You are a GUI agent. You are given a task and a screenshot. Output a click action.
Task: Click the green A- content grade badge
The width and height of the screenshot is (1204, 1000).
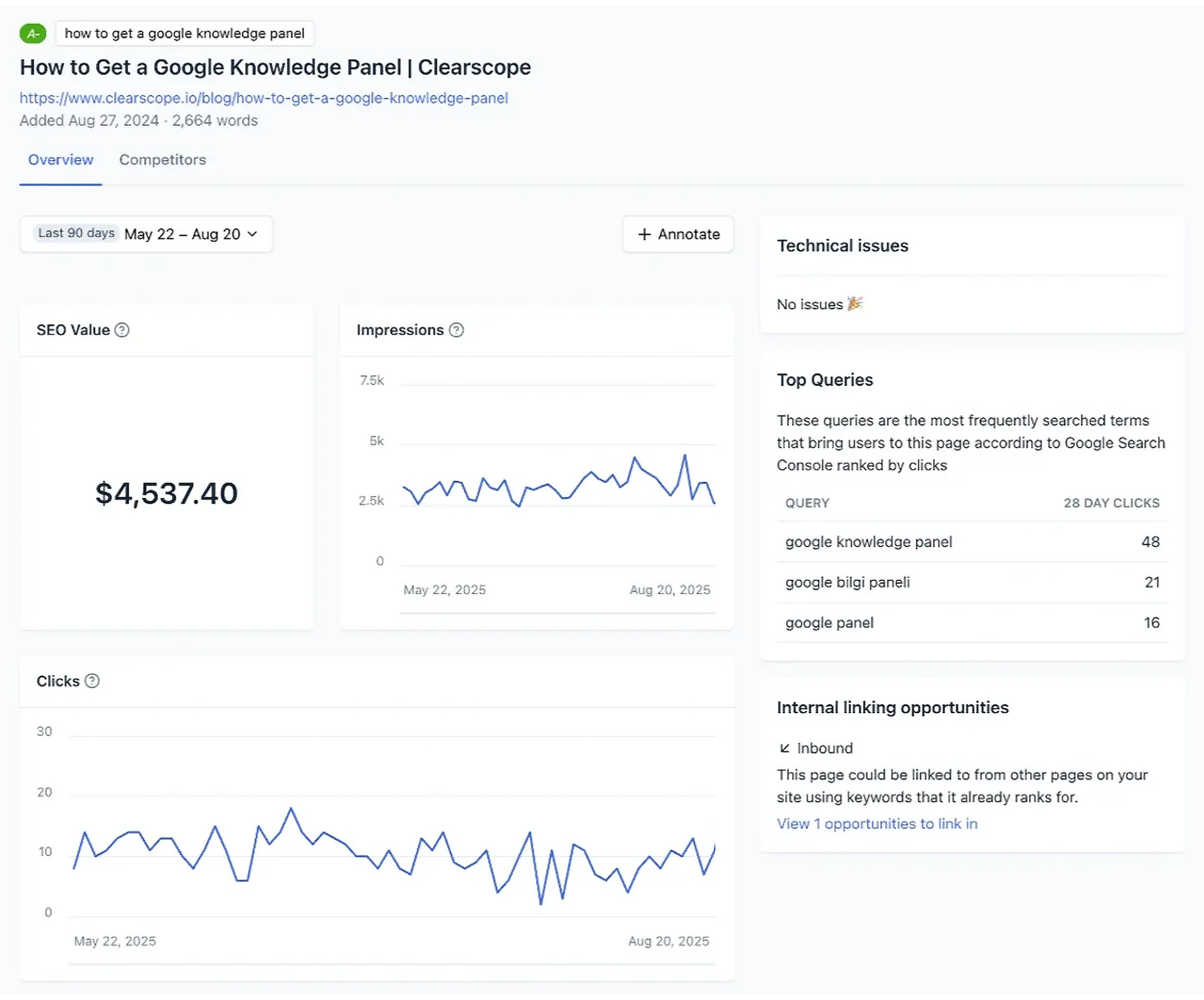click(33, 33)
